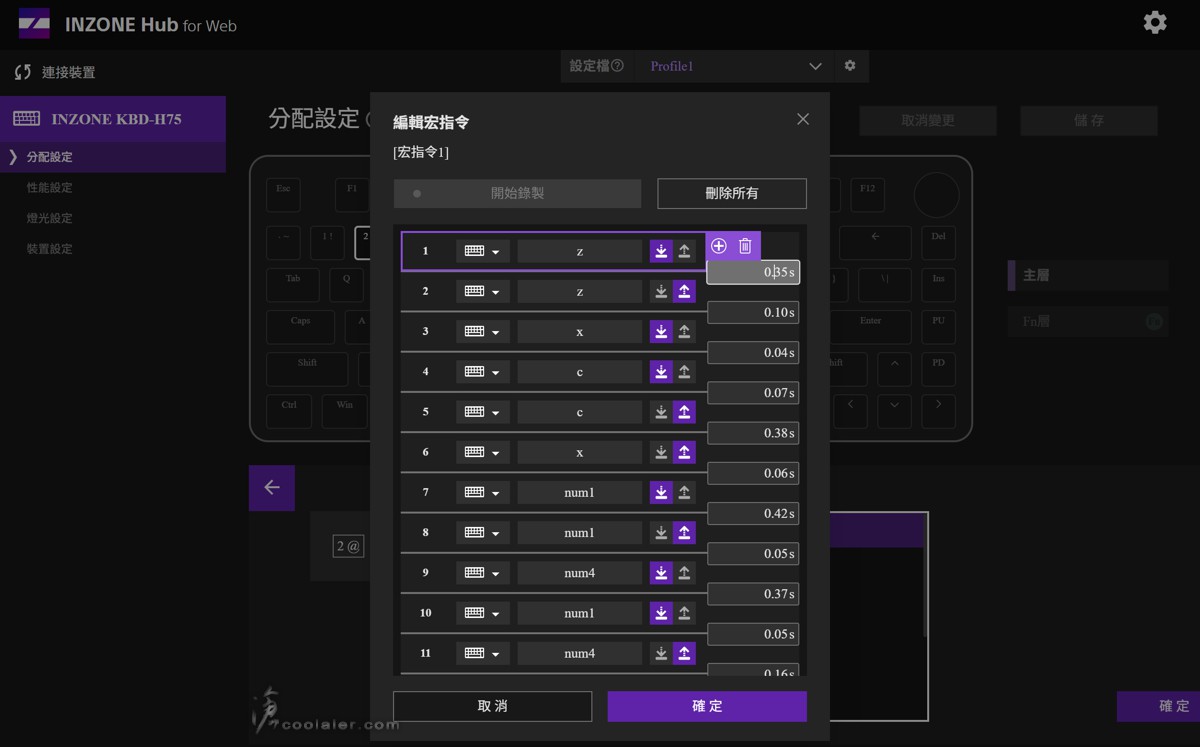
Task: Click 確定 button in macro dialog
Action: (x=707, y=706)
